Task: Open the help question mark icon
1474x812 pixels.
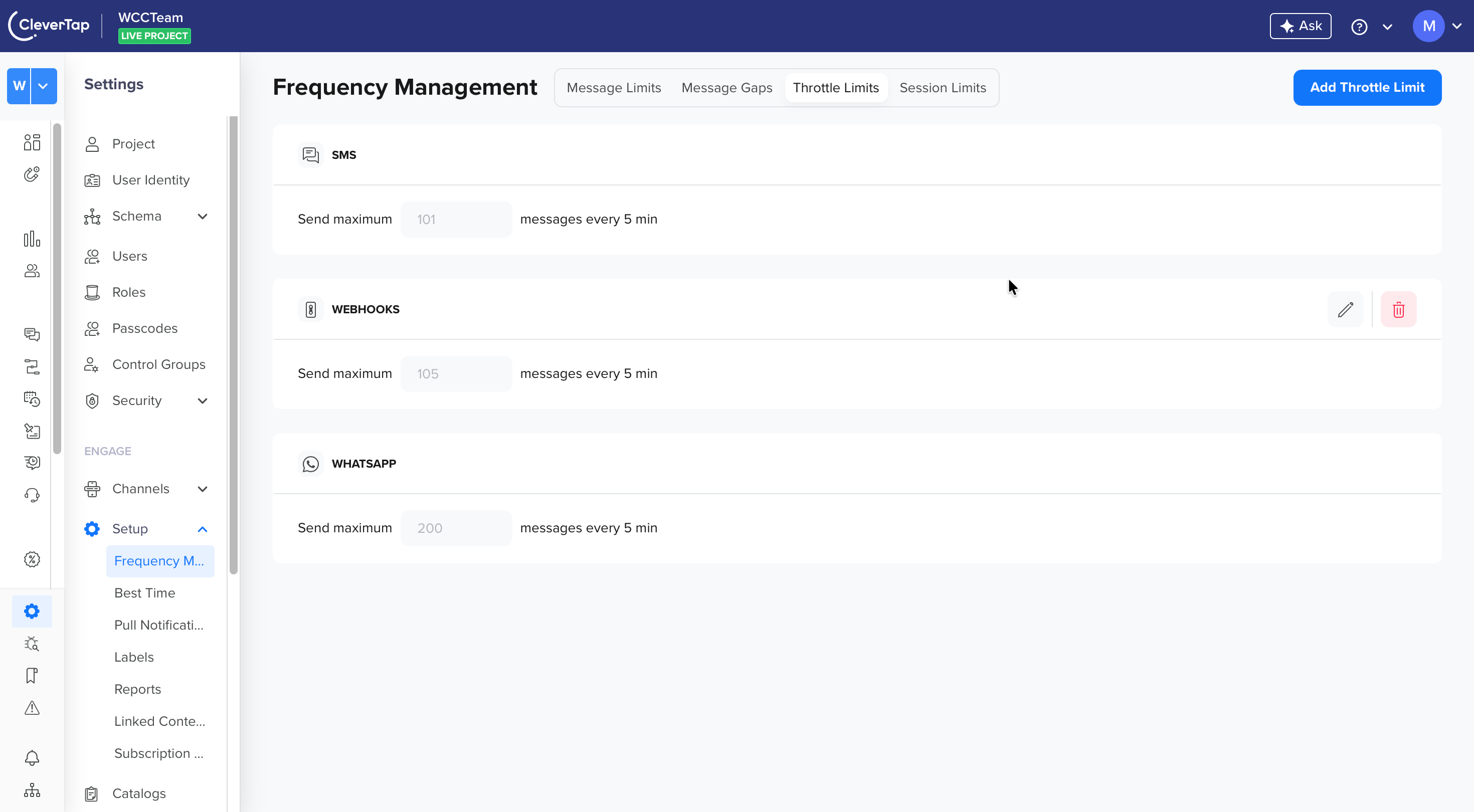Action: (1359, 27)
